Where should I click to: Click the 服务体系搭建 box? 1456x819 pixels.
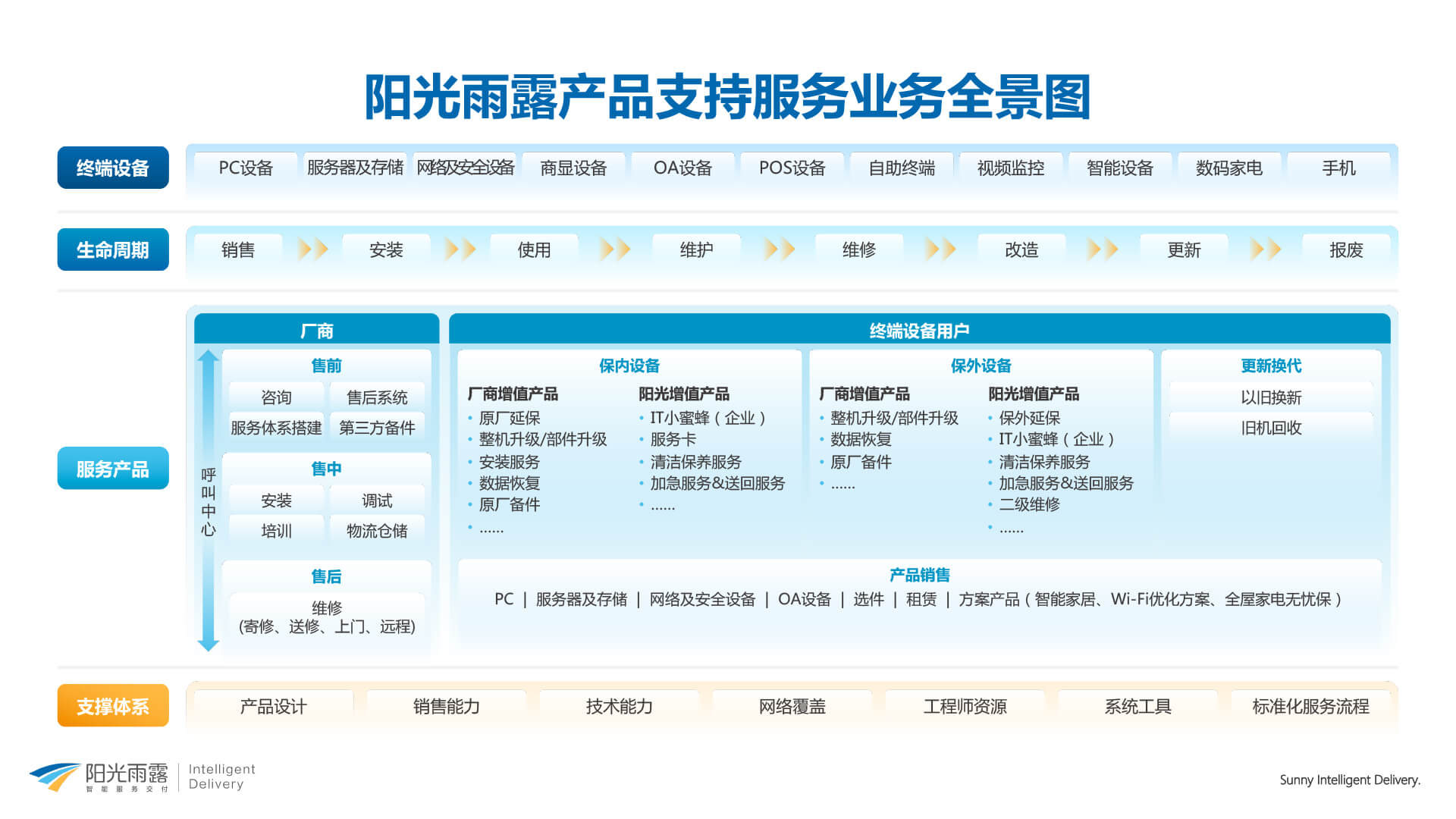point(276,428)
